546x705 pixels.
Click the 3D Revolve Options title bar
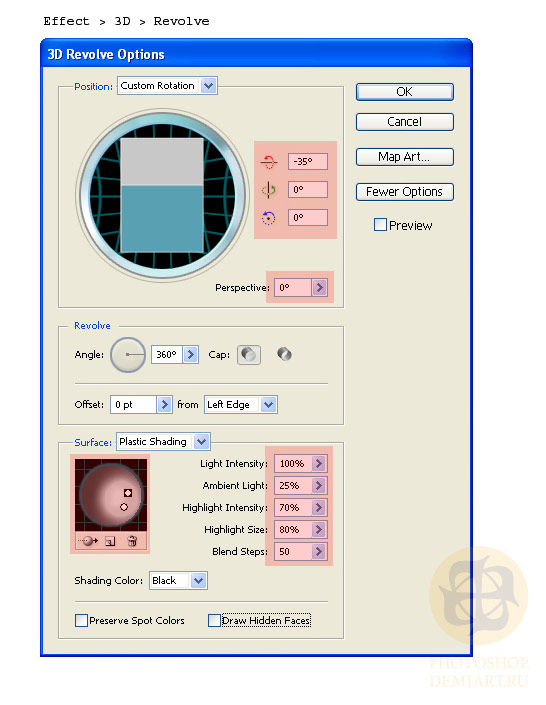(x=256, y=54)
